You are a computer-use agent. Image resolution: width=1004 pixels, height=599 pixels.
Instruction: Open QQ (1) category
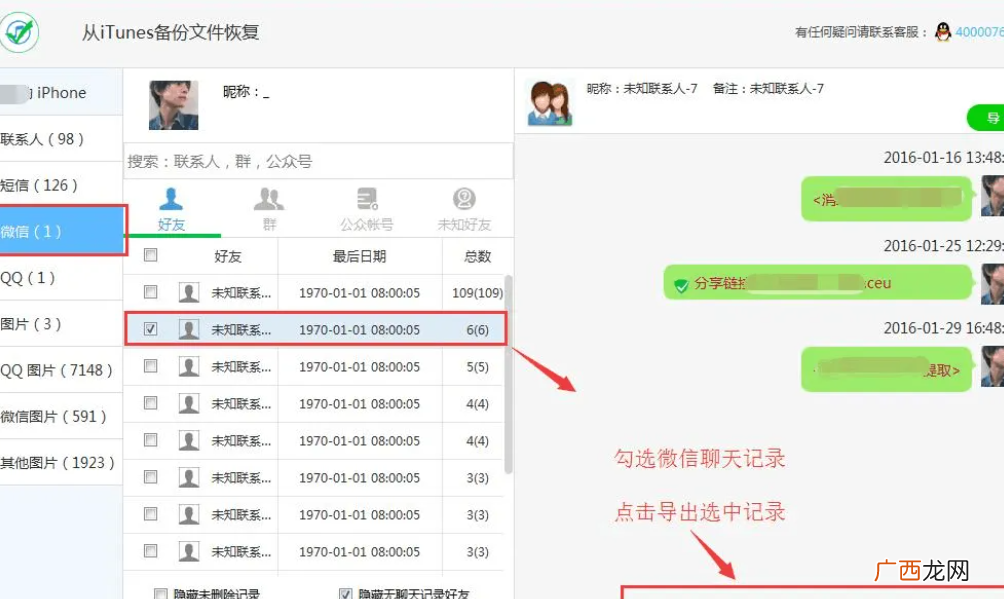(61, 277)
